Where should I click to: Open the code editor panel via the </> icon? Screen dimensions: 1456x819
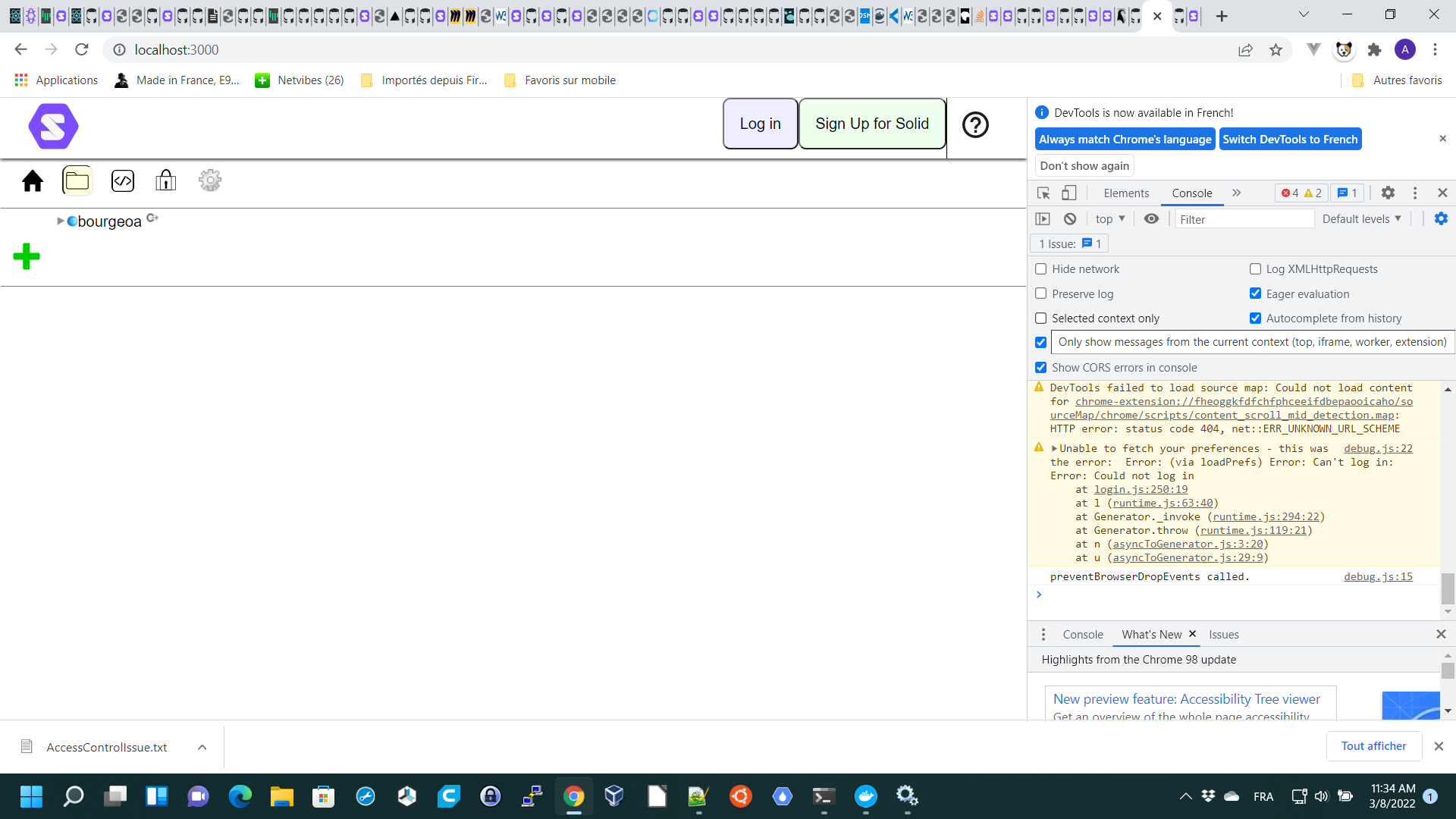[x=122, y=180]
